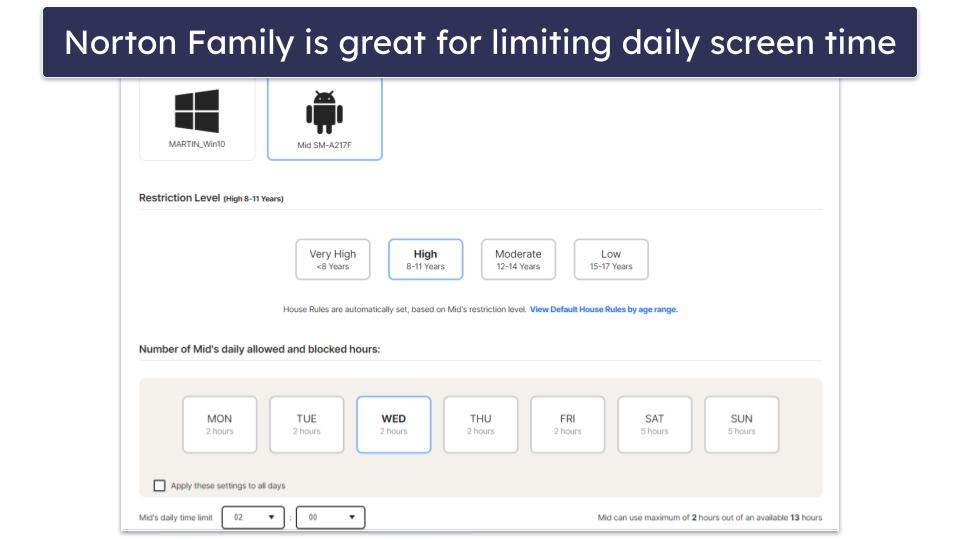
Task: Select the MARTIN_Win10 Windows device
Action: [x=197, y=119]
